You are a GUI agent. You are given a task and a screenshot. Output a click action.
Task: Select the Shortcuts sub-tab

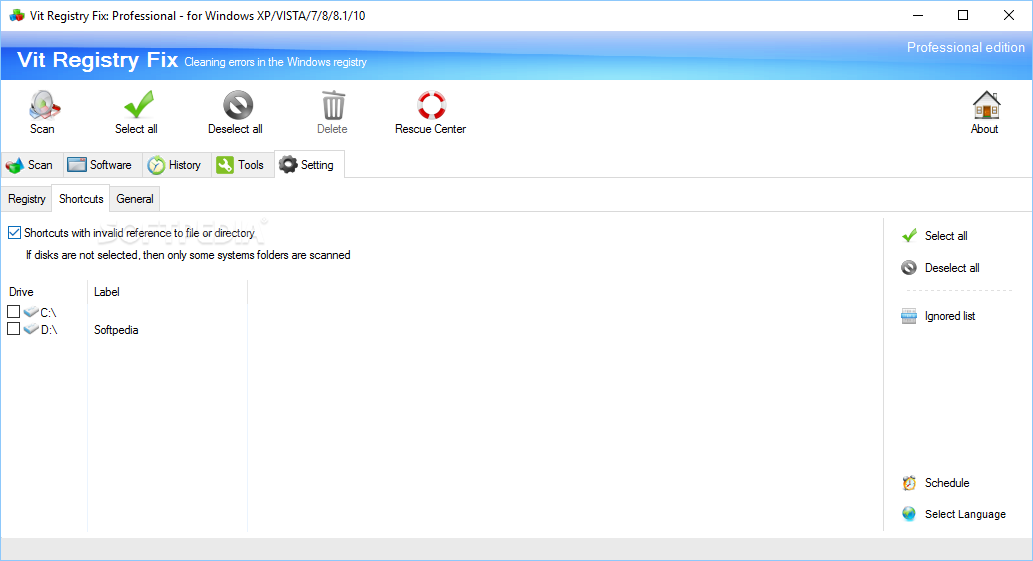[x=81, y=199]
